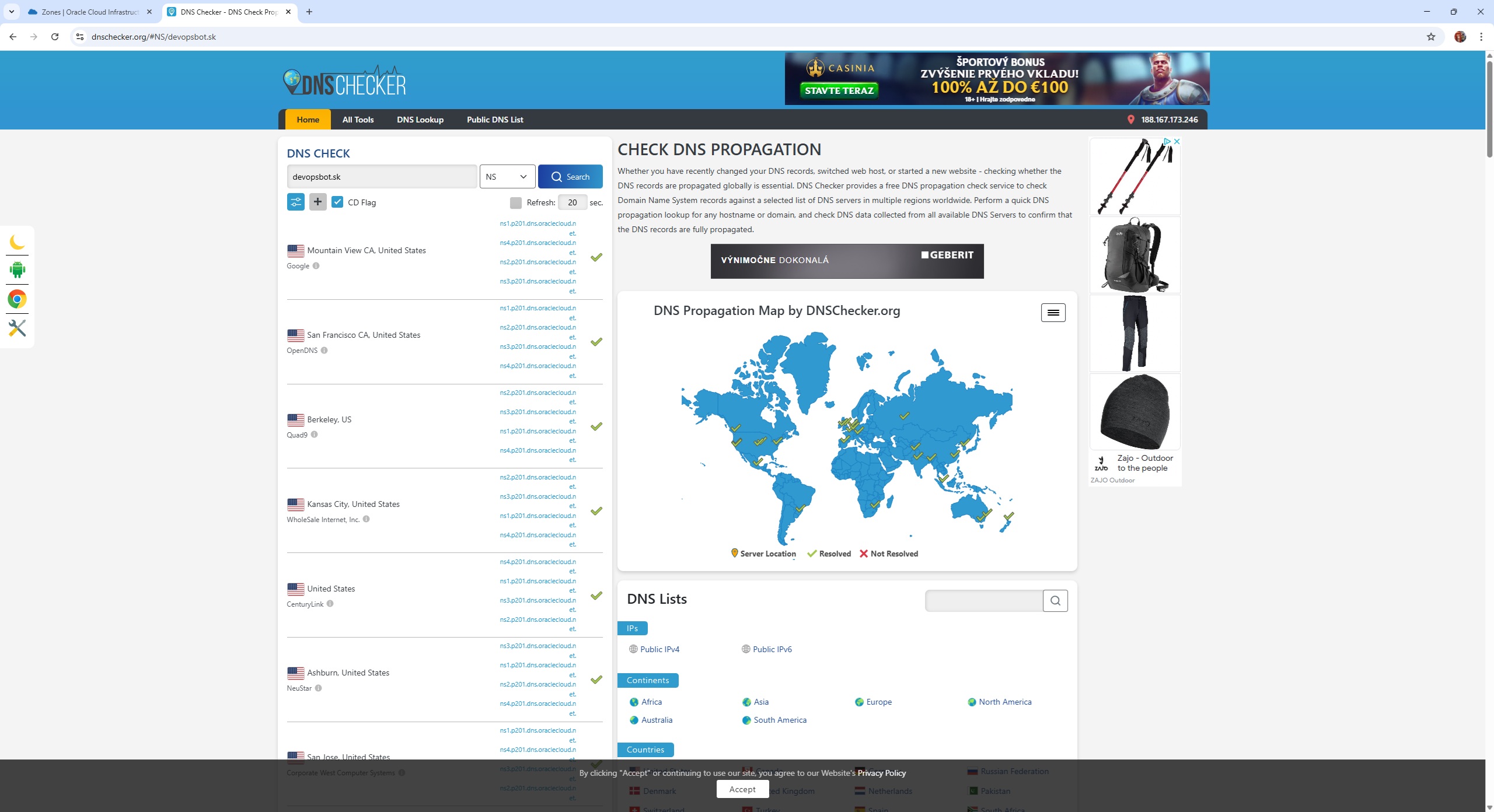This screenshot has width=1494, height=812.
Task: Click green check for Berkeley result
Action: [596, 426]
